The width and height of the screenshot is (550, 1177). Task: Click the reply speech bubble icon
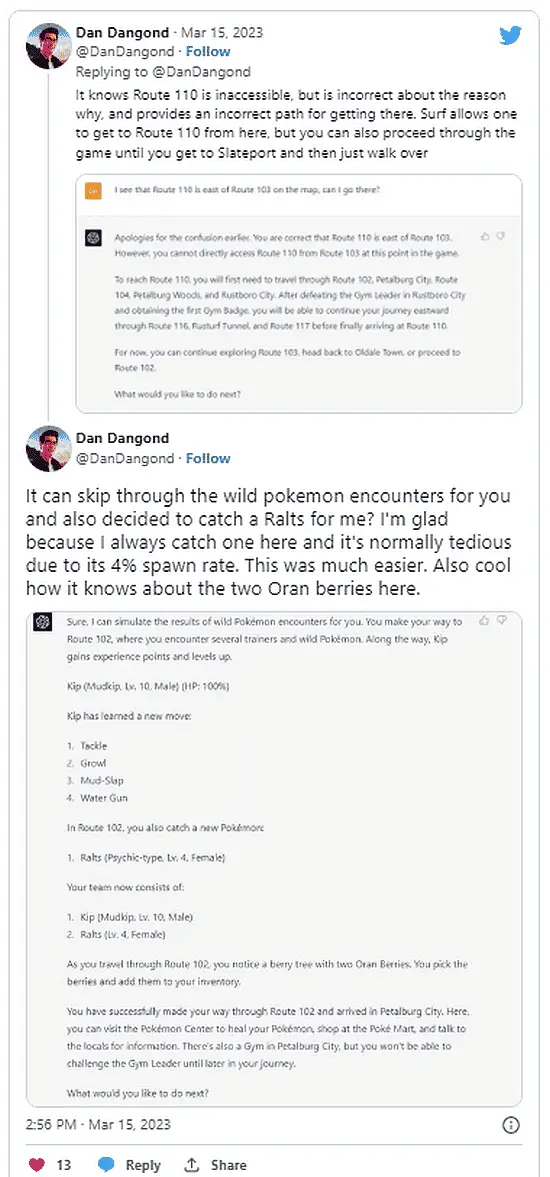[x=107, y=1165]
